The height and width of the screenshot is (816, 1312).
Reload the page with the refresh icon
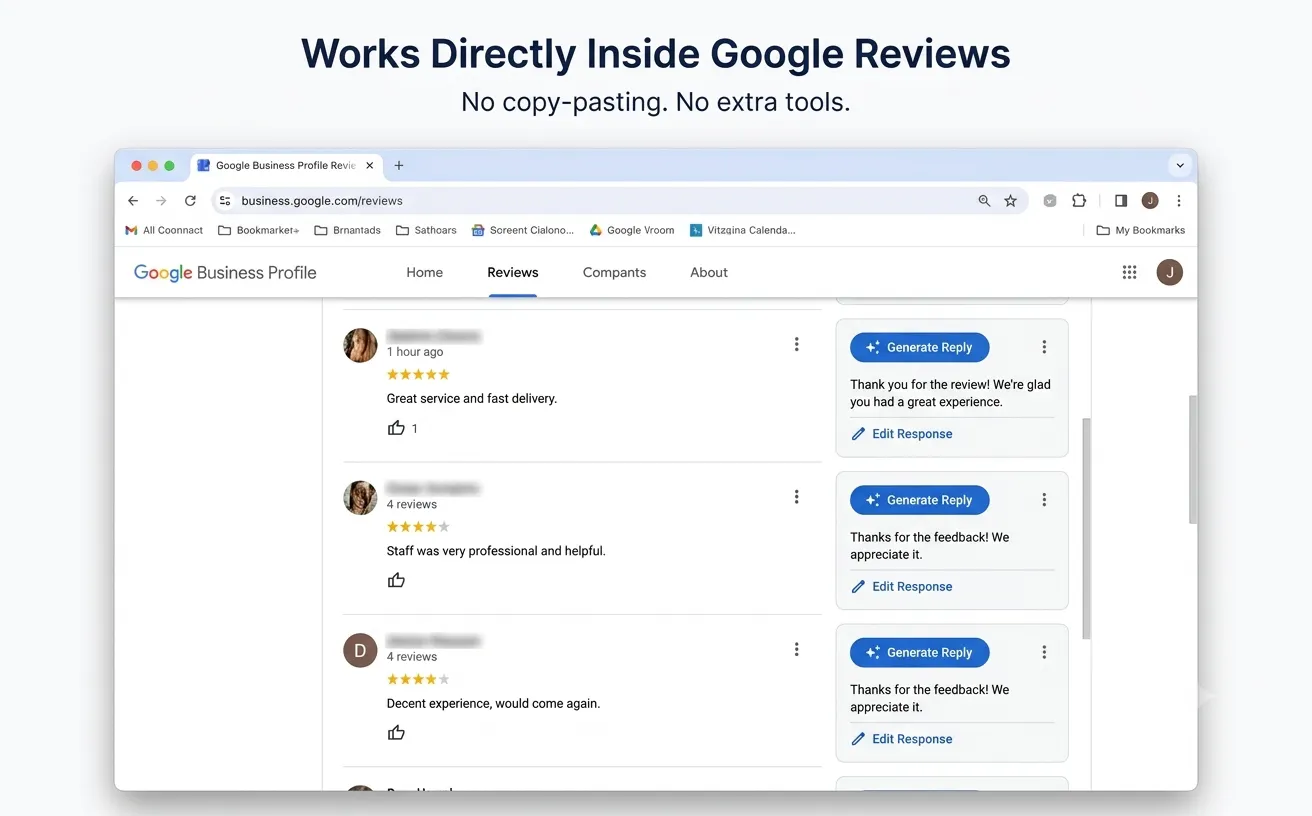pyautogui.click(x=190, y=201)
